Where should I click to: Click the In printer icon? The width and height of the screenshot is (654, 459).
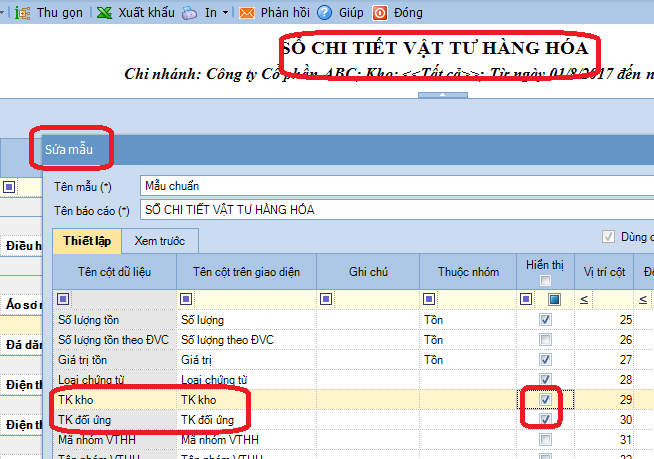click(x=190, y=13)
